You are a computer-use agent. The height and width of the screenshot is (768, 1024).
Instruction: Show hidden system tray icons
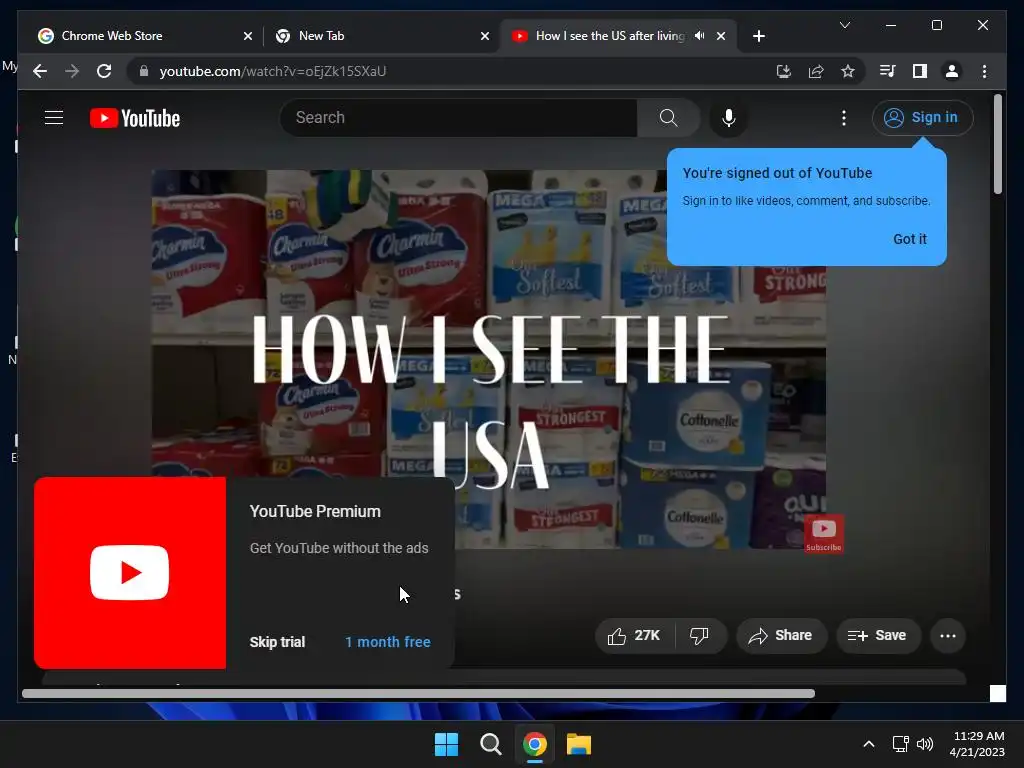tap(869, 744)
